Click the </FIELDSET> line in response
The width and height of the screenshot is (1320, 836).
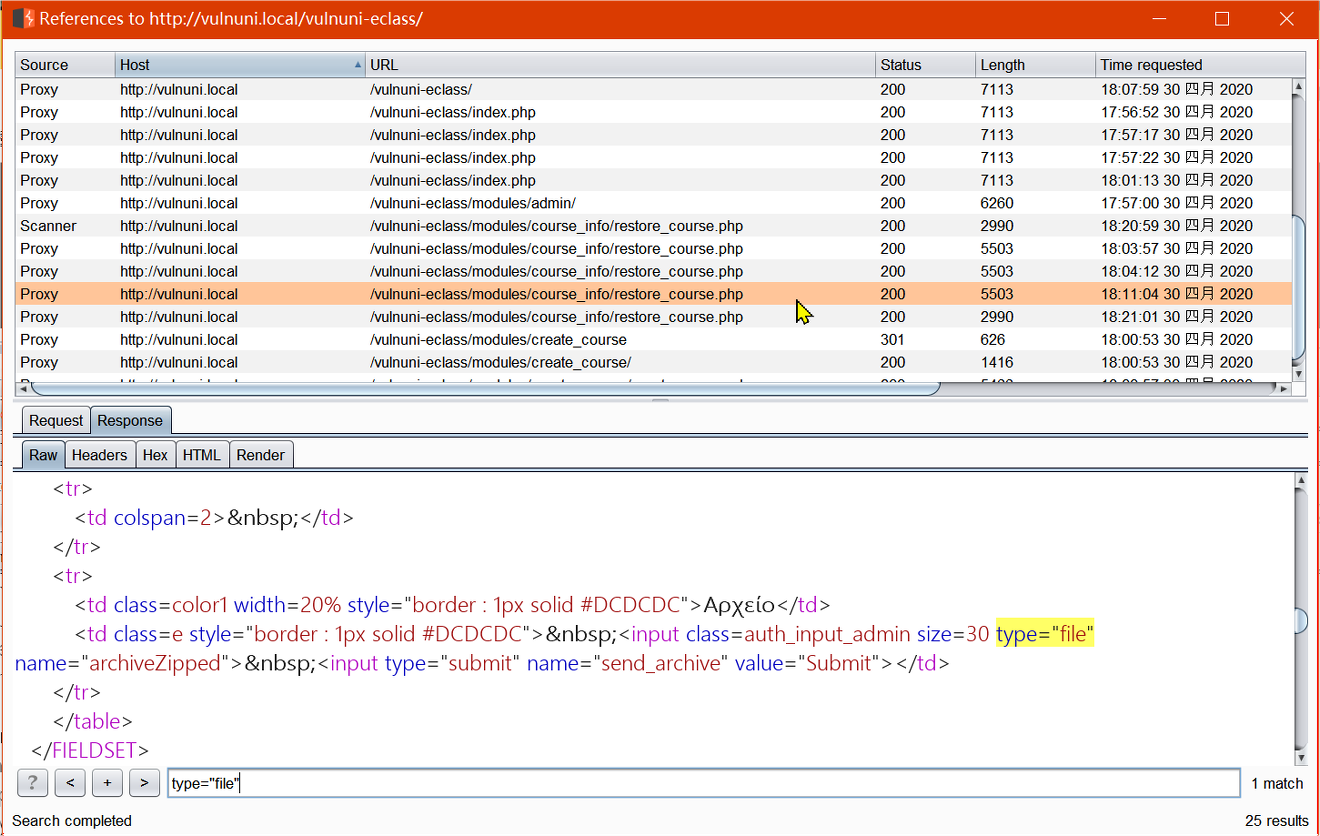click(x=90, y=750)
